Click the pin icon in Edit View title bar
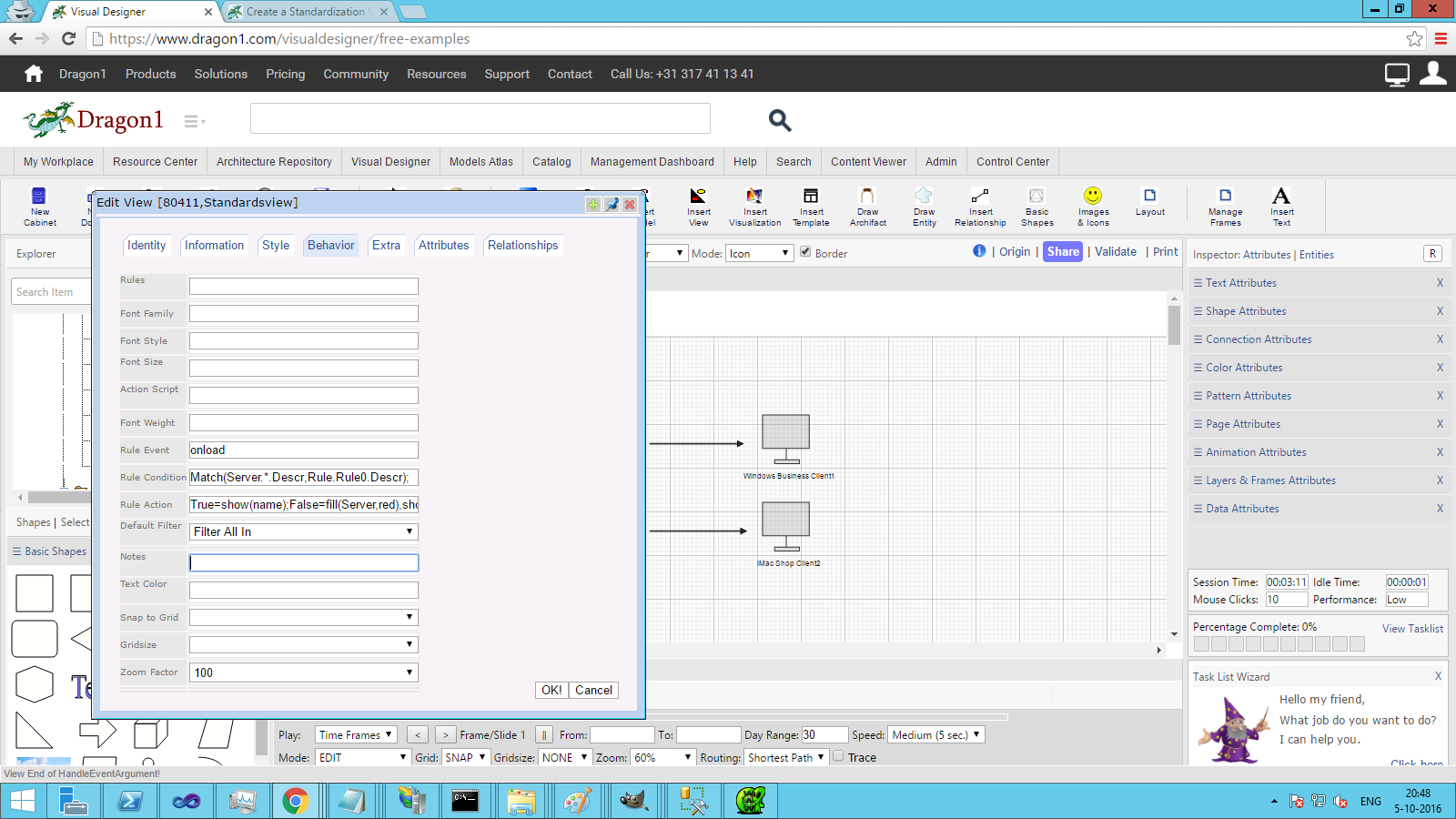 pos(612,204)
